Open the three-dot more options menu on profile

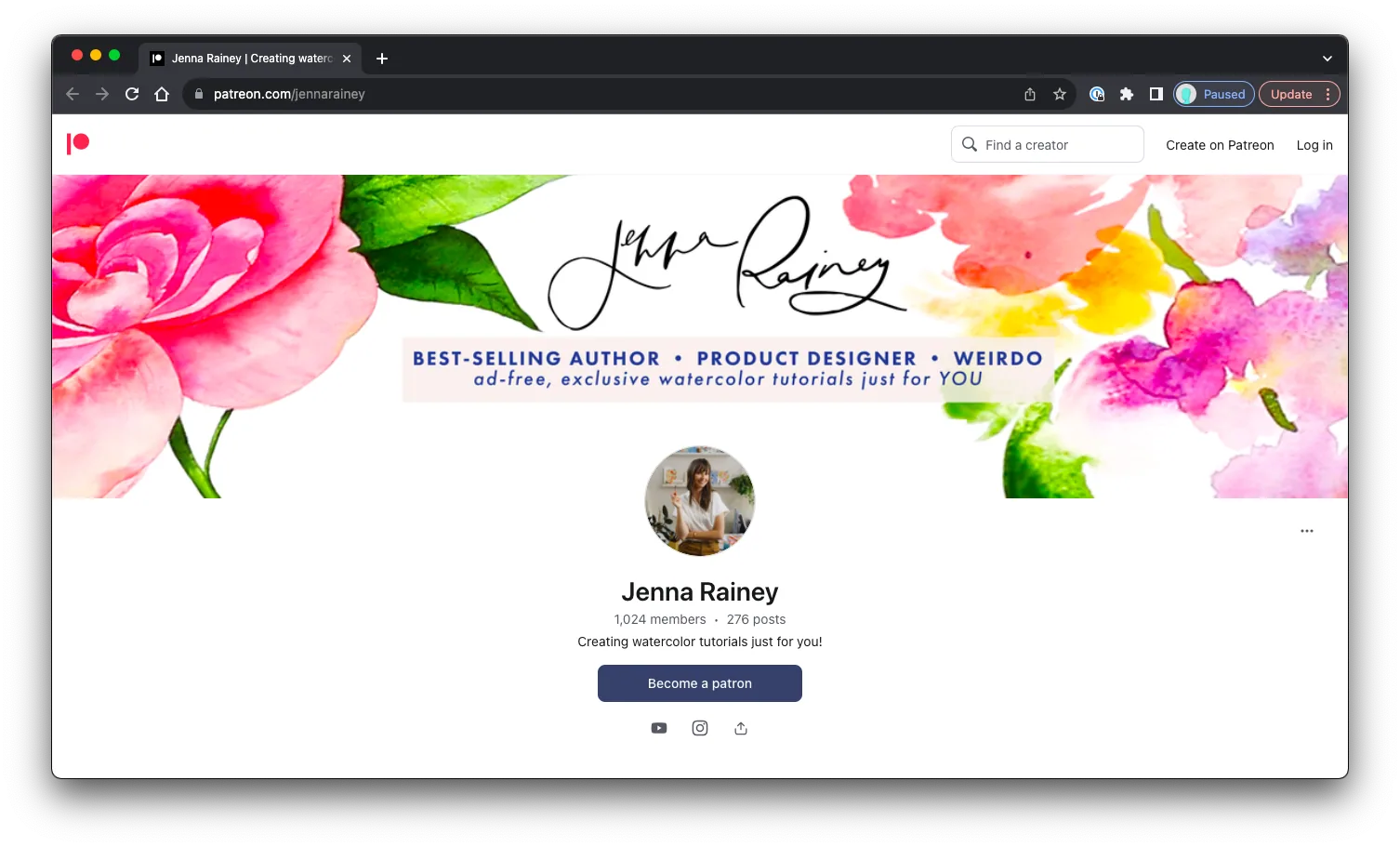pos(1307,531)
